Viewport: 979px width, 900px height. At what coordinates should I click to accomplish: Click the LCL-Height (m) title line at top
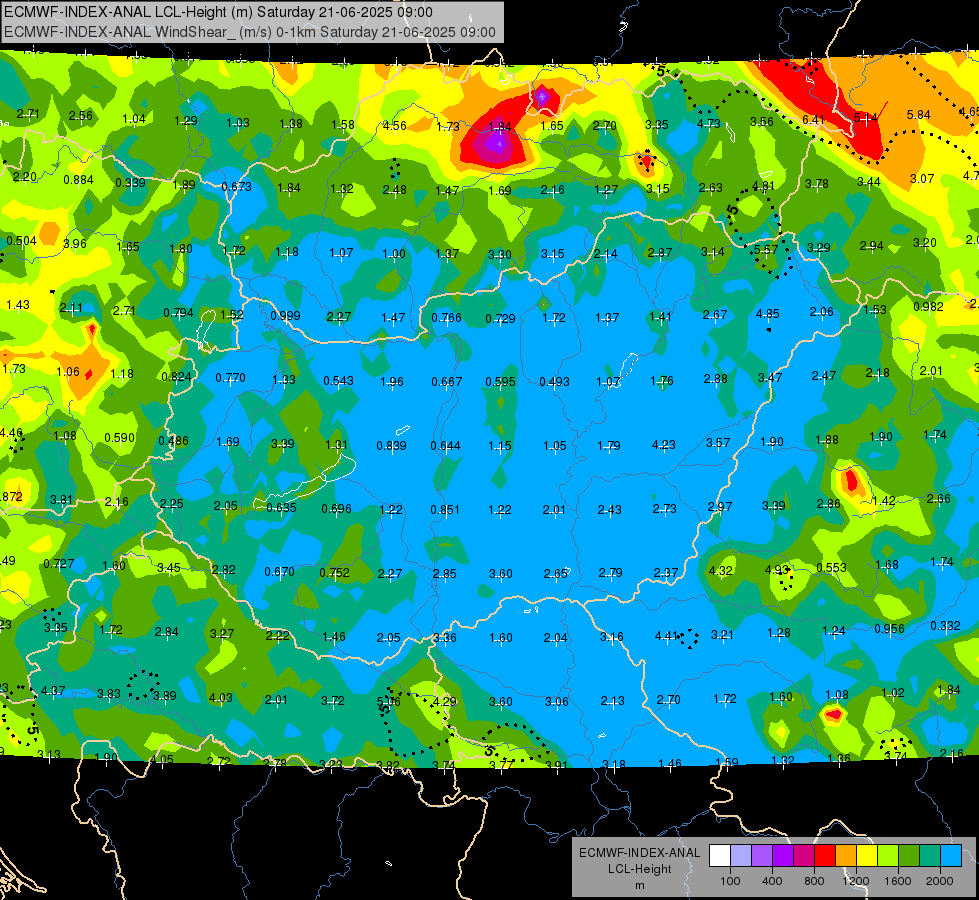pyautogui.click(x=218, y=12)
